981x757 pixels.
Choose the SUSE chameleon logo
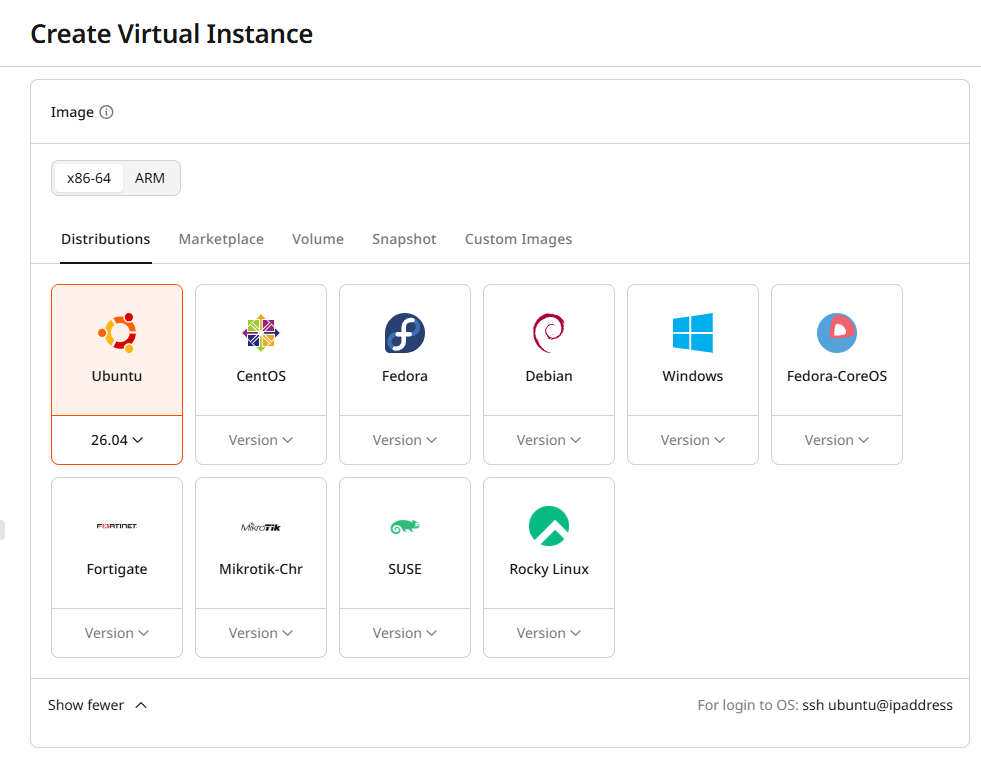tap(405, 527)
